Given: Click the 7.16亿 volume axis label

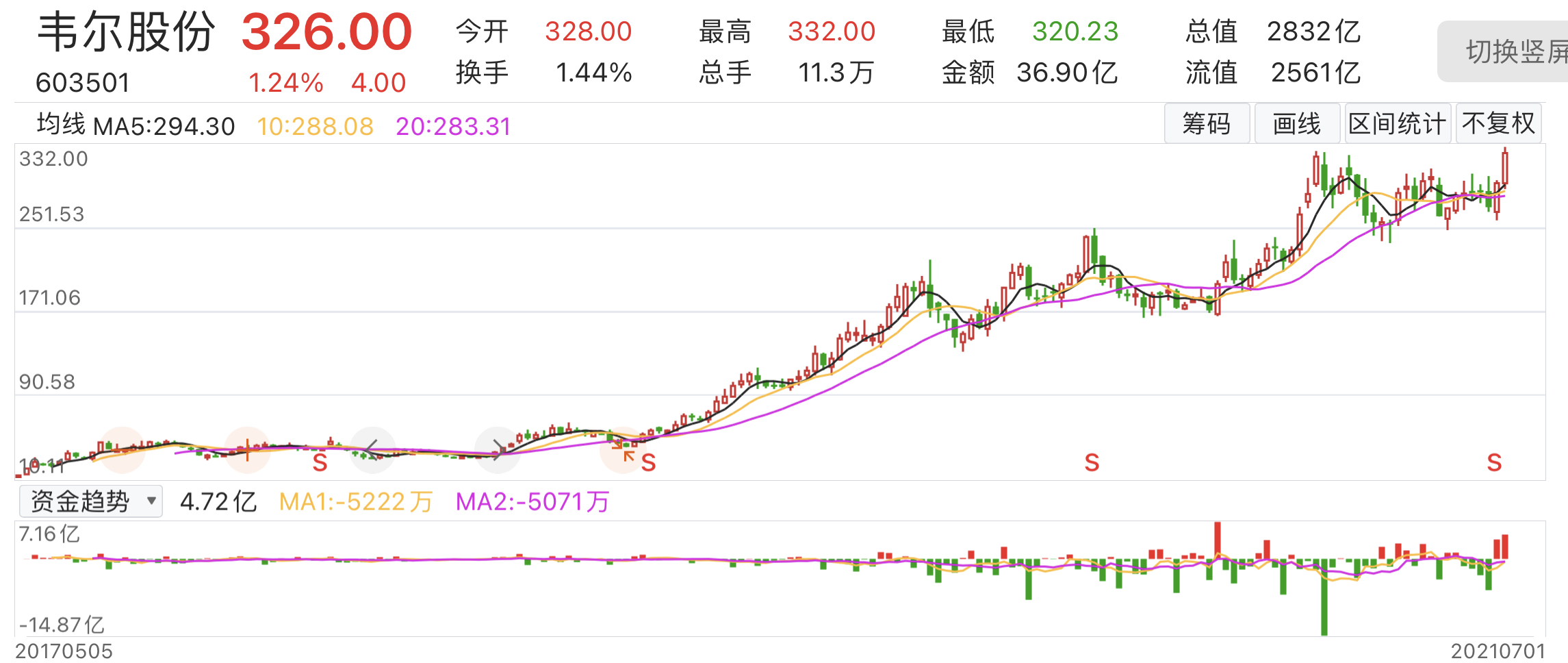Looking at the screenshot, I should (49, 534).
